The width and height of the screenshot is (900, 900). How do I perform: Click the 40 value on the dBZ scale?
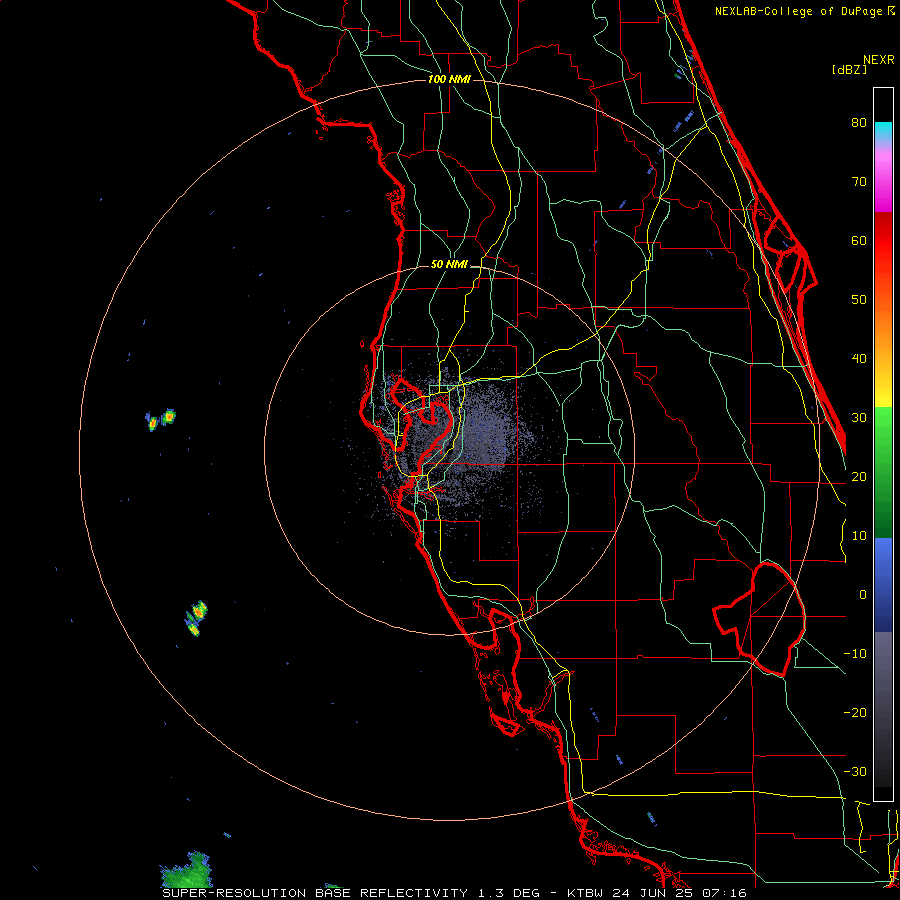[x=859, y=359]
